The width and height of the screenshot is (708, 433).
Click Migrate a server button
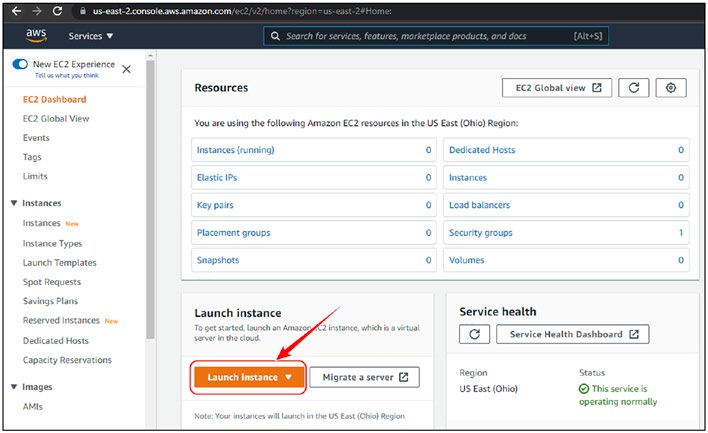point(364,377)
